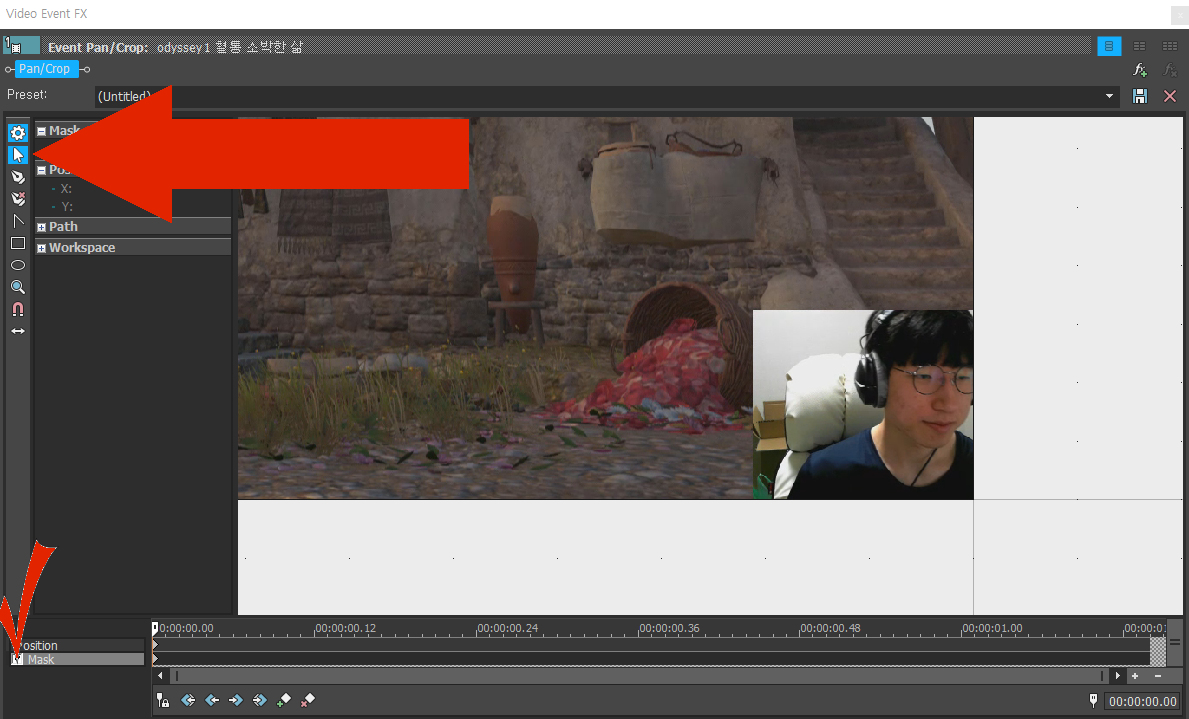This screenshot has width=1189, height=719.
Task: Expand the Workspace section
Action: click(42, 248)
